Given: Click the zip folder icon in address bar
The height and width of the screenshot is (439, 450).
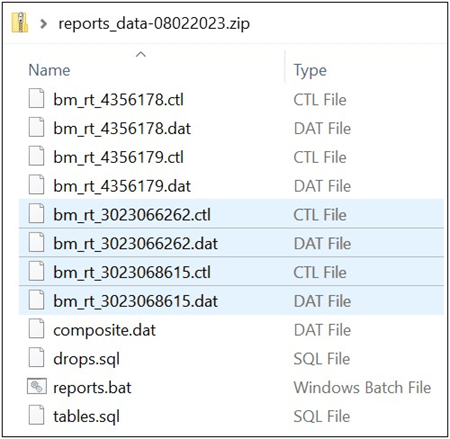Looking at the screenshot, I should click(x=20, y=23).
